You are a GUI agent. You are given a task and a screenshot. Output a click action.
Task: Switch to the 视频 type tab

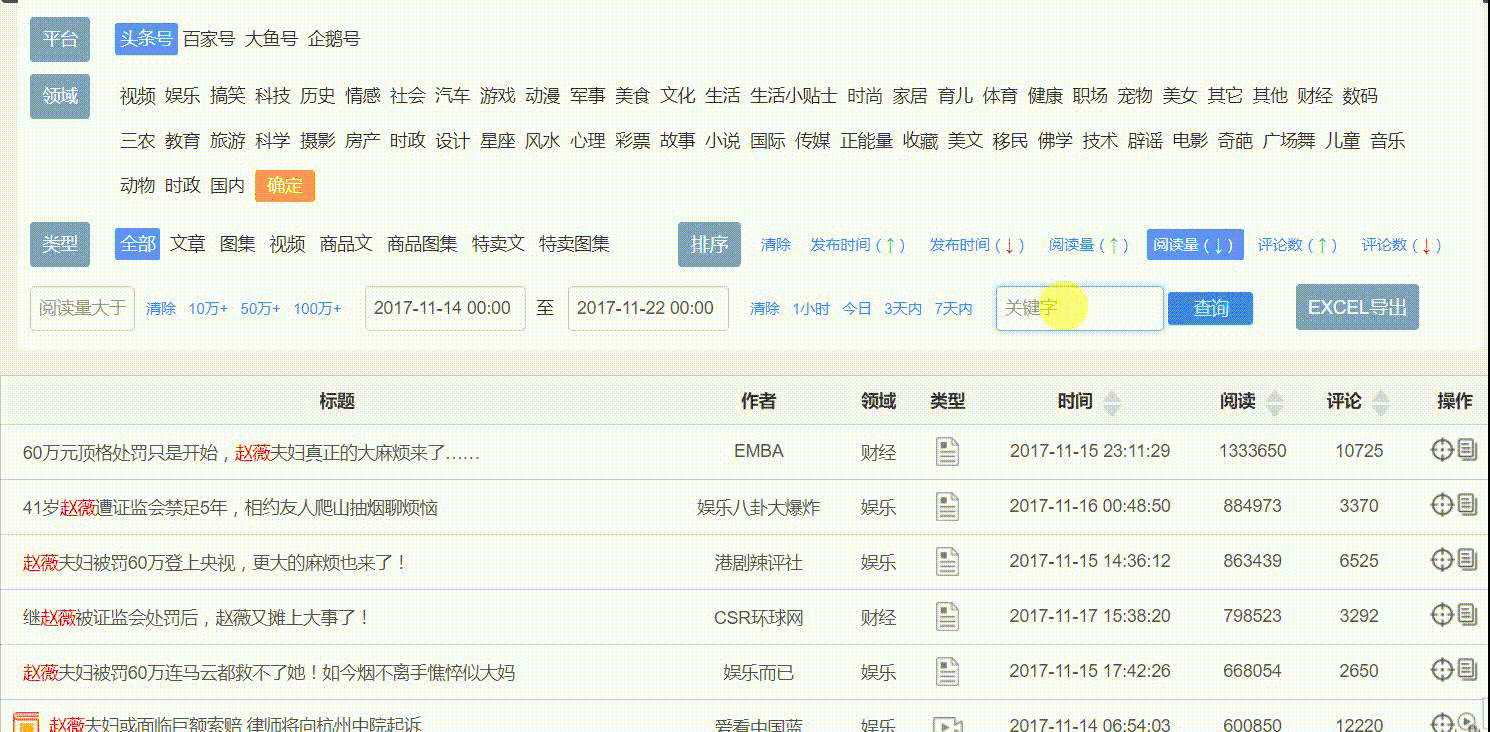coord(289,243)
